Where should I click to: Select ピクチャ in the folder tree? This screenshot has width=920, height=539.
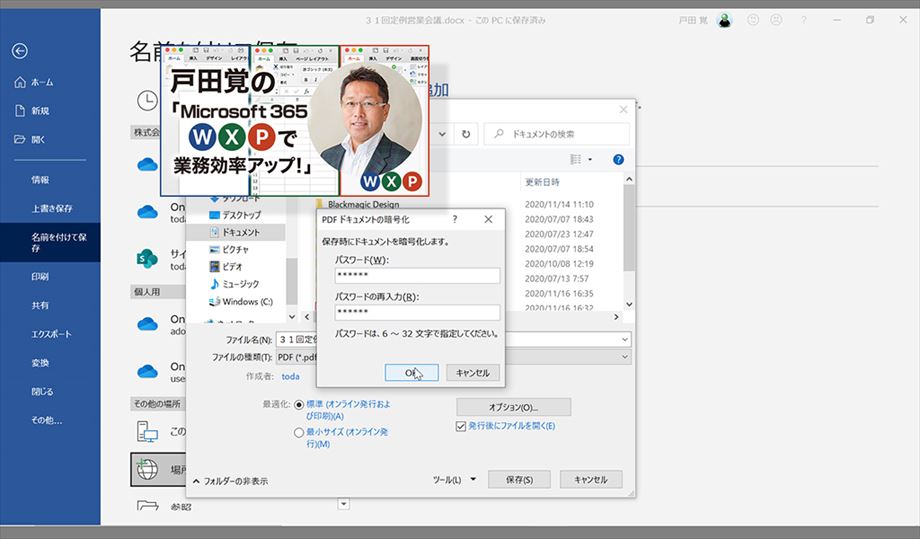point(229,249)
